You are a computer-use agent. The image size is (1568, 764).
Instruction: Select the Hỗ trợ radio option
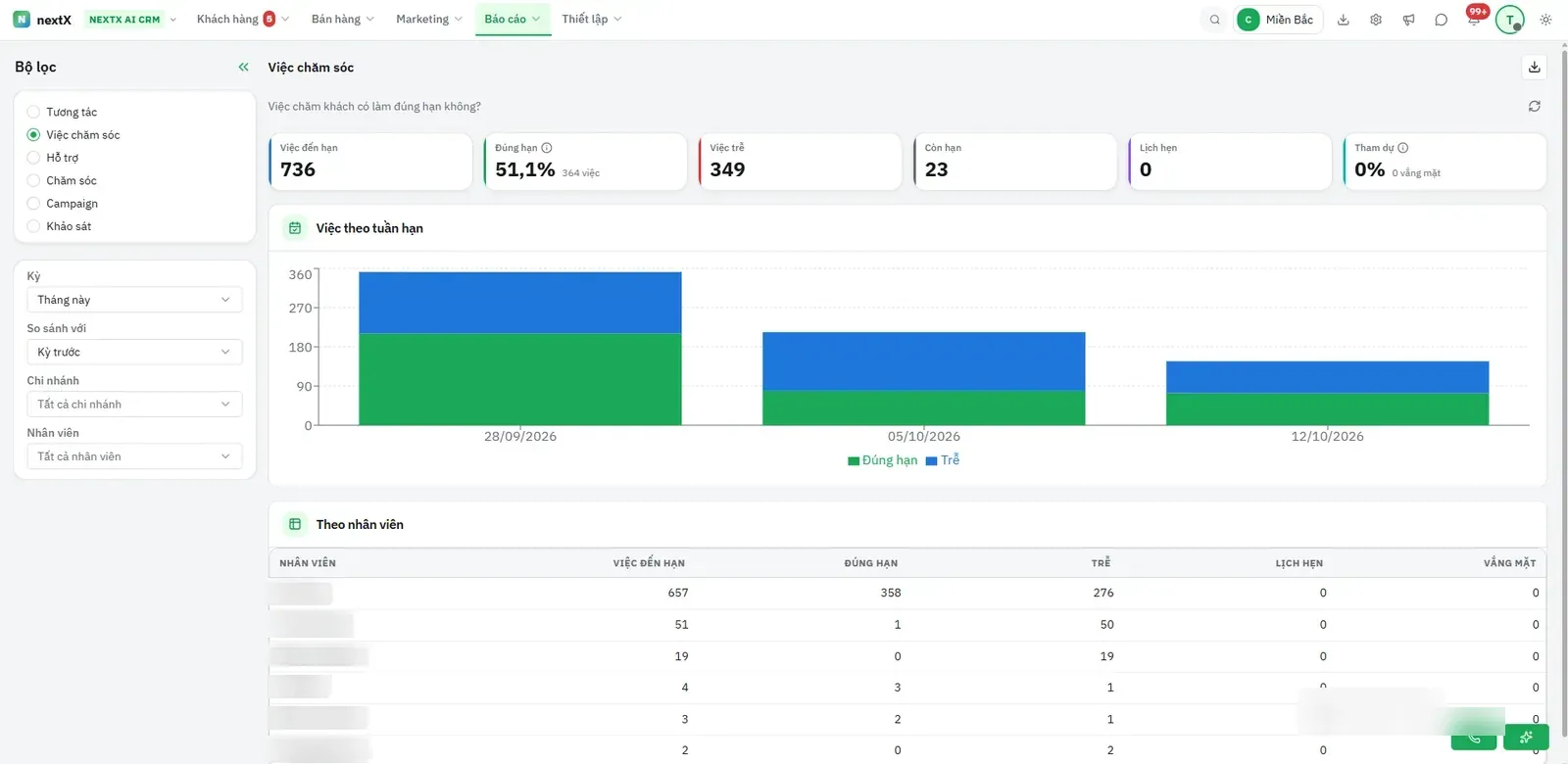click(33, 158)
